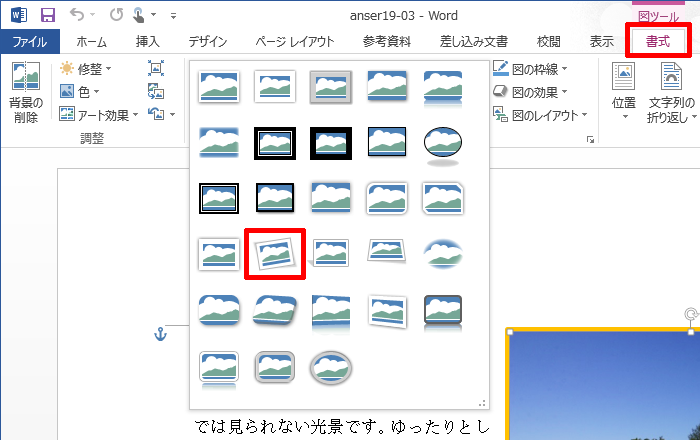Choose the Simple Frame White style thumbnail
Screen dimensions: 700x440
tap(219, 87)
